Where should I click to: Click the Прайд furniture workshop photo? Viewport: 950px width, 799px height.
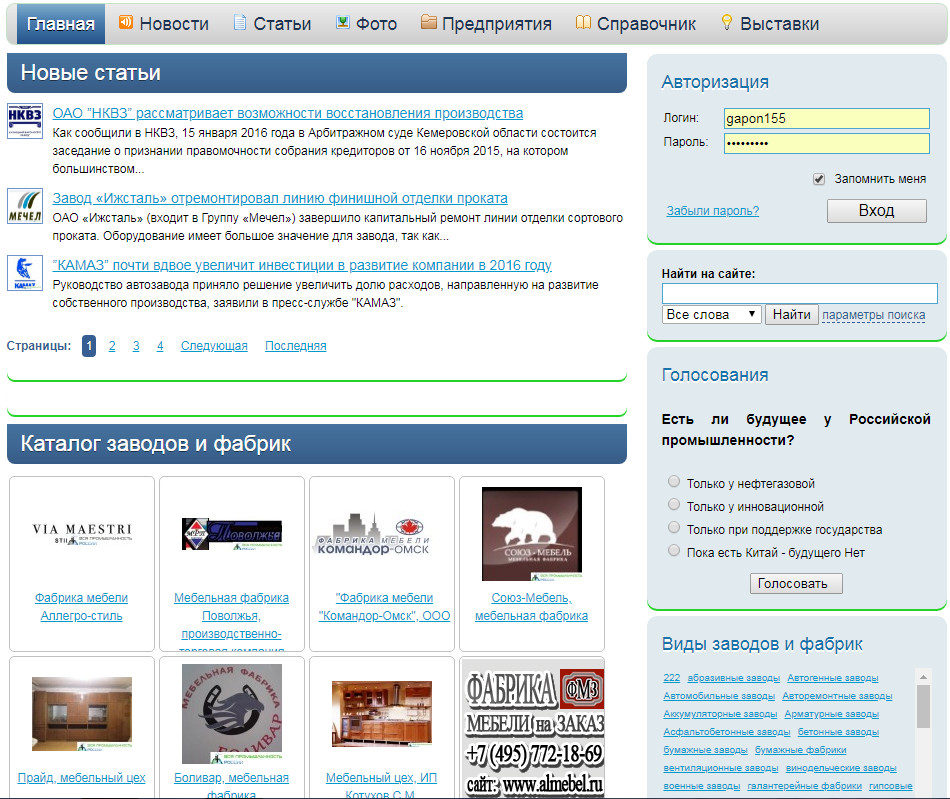(x=82, y=714)
